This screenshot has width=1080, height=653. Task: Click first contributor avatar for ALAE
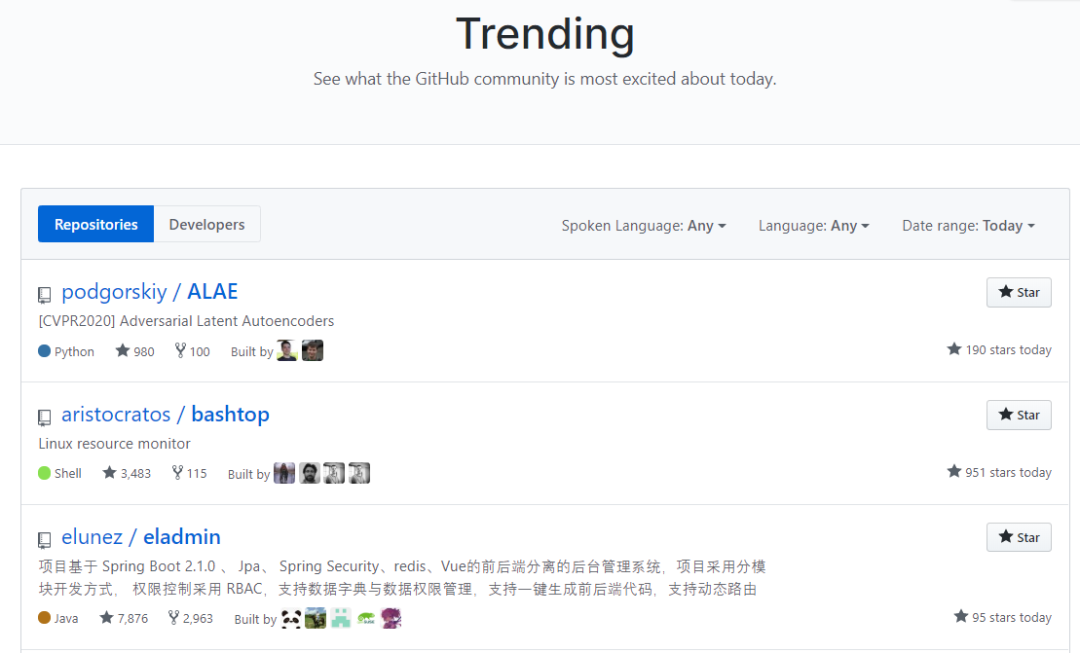287,350
